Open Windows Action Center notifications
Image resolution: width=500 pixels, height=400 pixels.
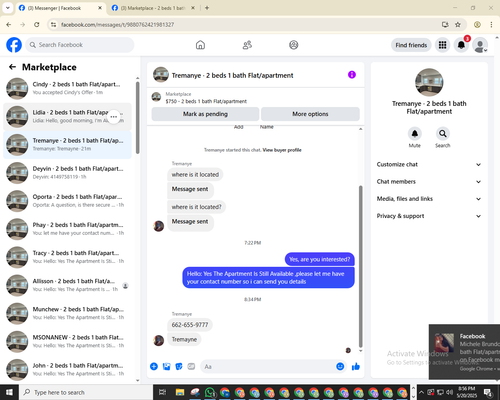point(489,392)
